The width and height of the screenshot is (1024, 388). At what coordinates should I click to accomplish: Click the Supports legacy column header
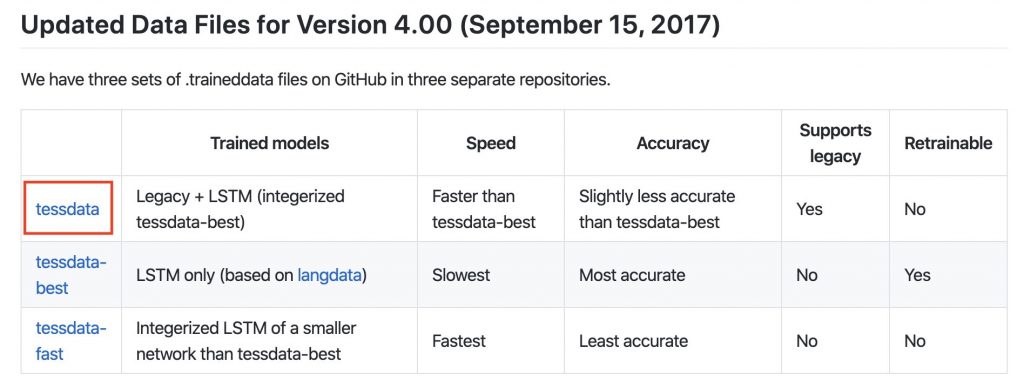click(x=835, y=143)
